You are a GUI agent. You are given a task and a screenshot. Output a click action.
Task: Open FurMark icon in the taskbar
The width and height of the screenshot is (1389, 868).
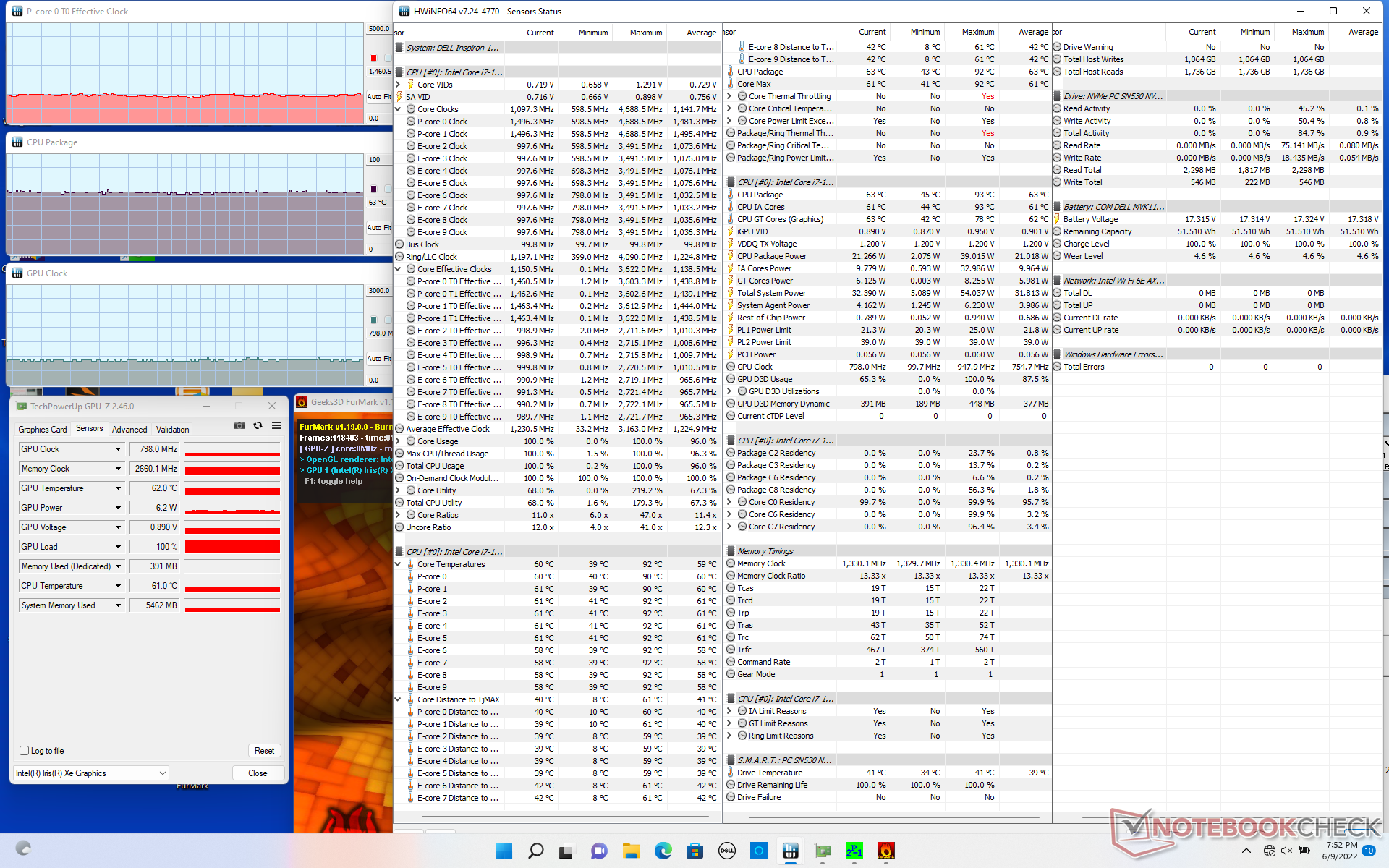pos(885,851)
